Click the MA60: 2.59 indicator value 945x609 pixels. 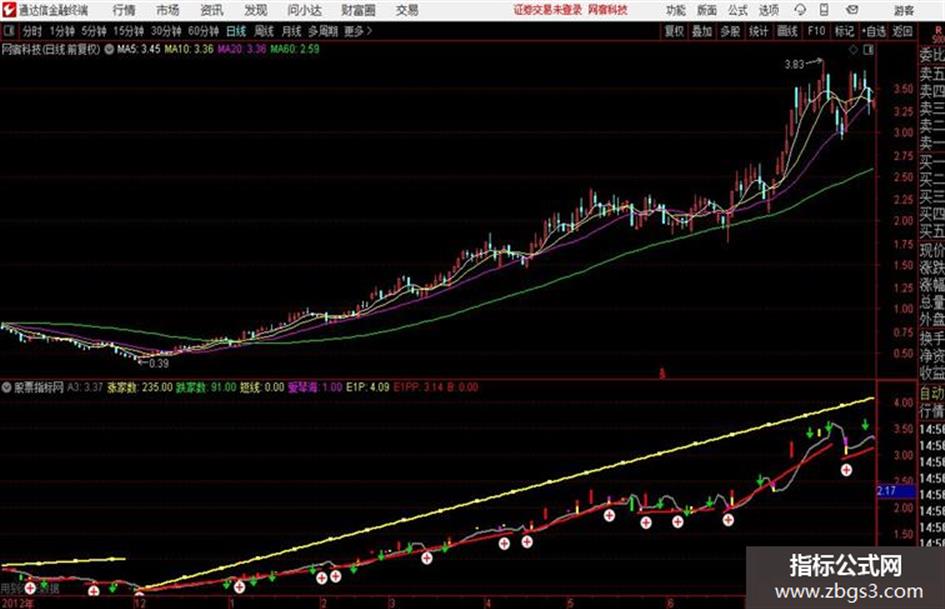(x=295, y=49)
